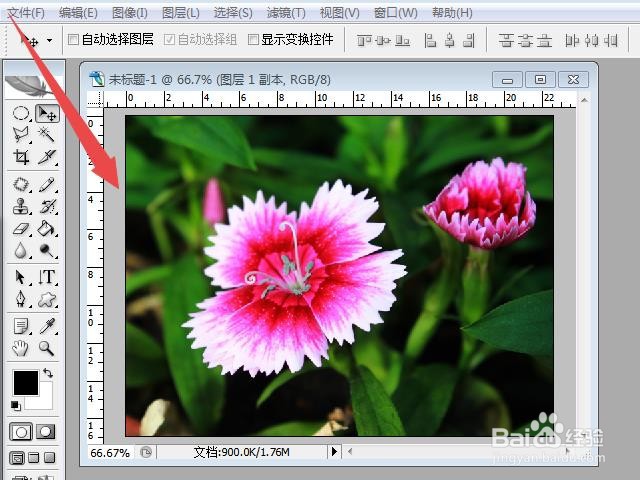
Task: Select the Clone Stamp tool
Action: point(21,206)
